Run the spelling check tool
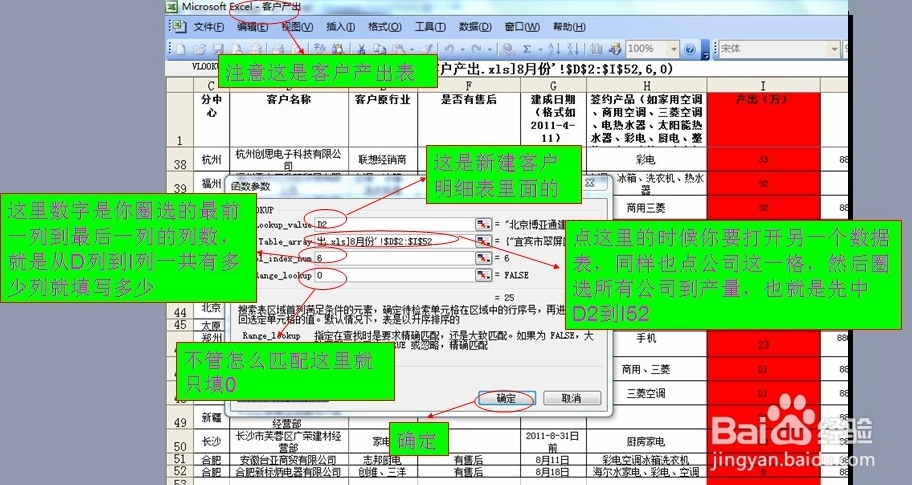This screenshot has height=485, width=912. 319,49
